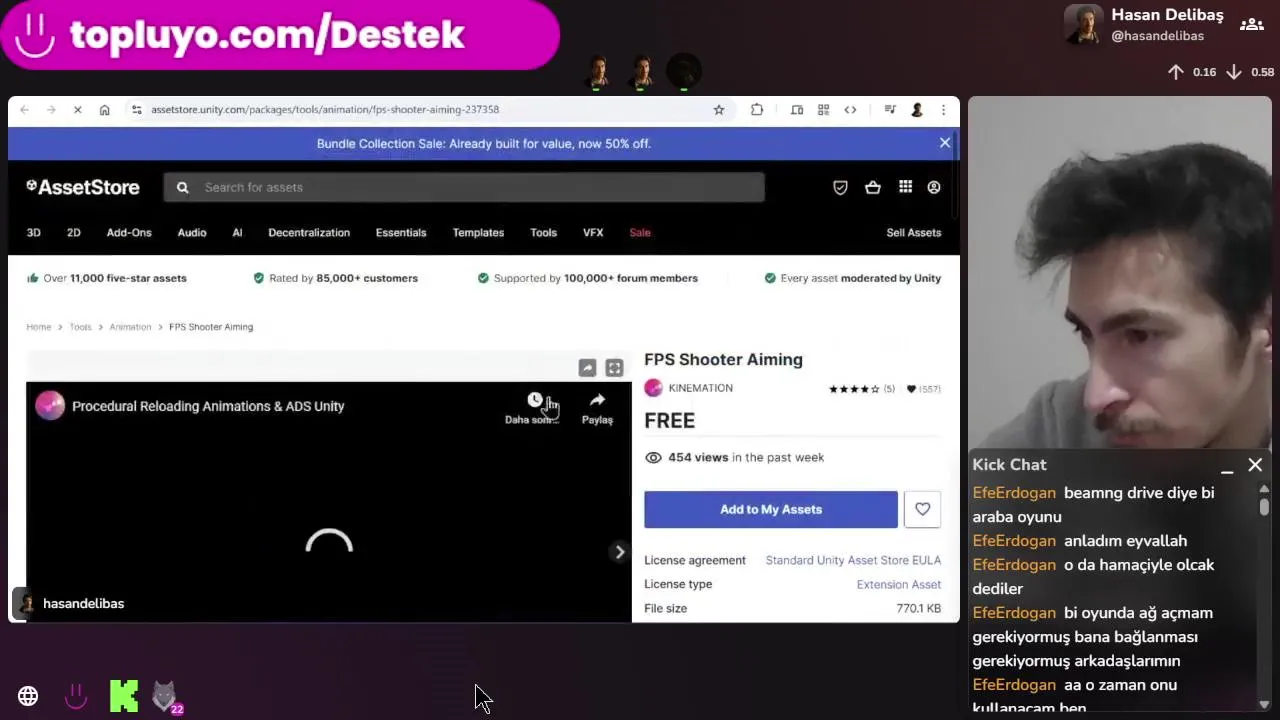Click Kick Chat scrollbar

(1264, 505)
